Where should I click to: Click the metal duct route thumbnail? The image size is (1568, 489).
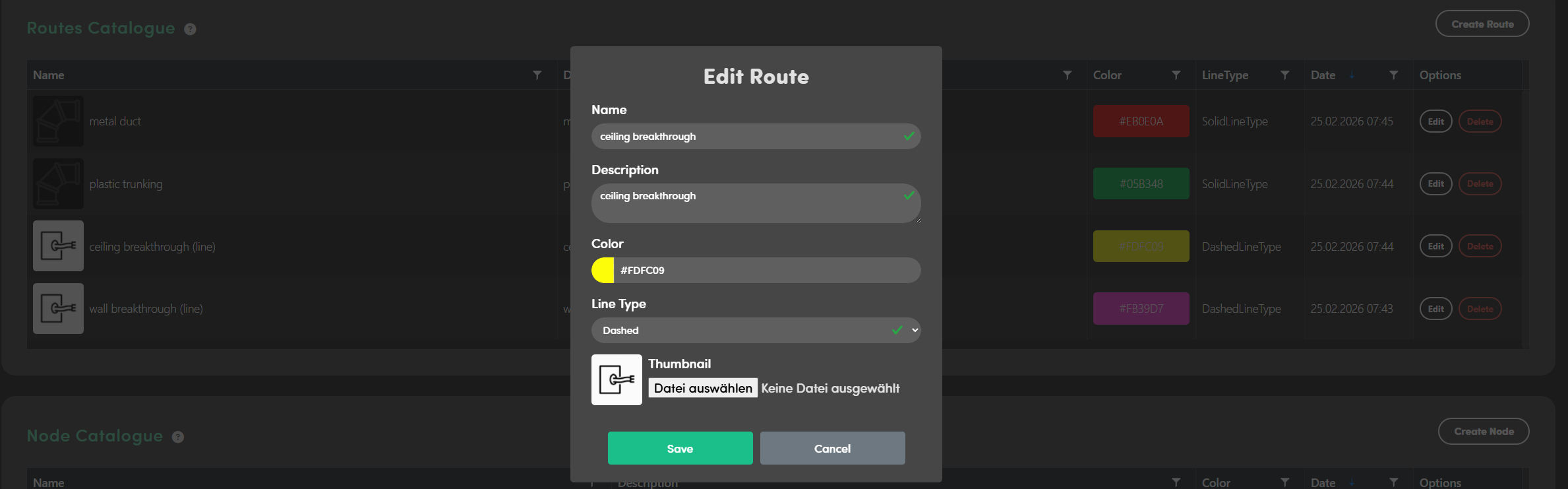coord(58,121)
